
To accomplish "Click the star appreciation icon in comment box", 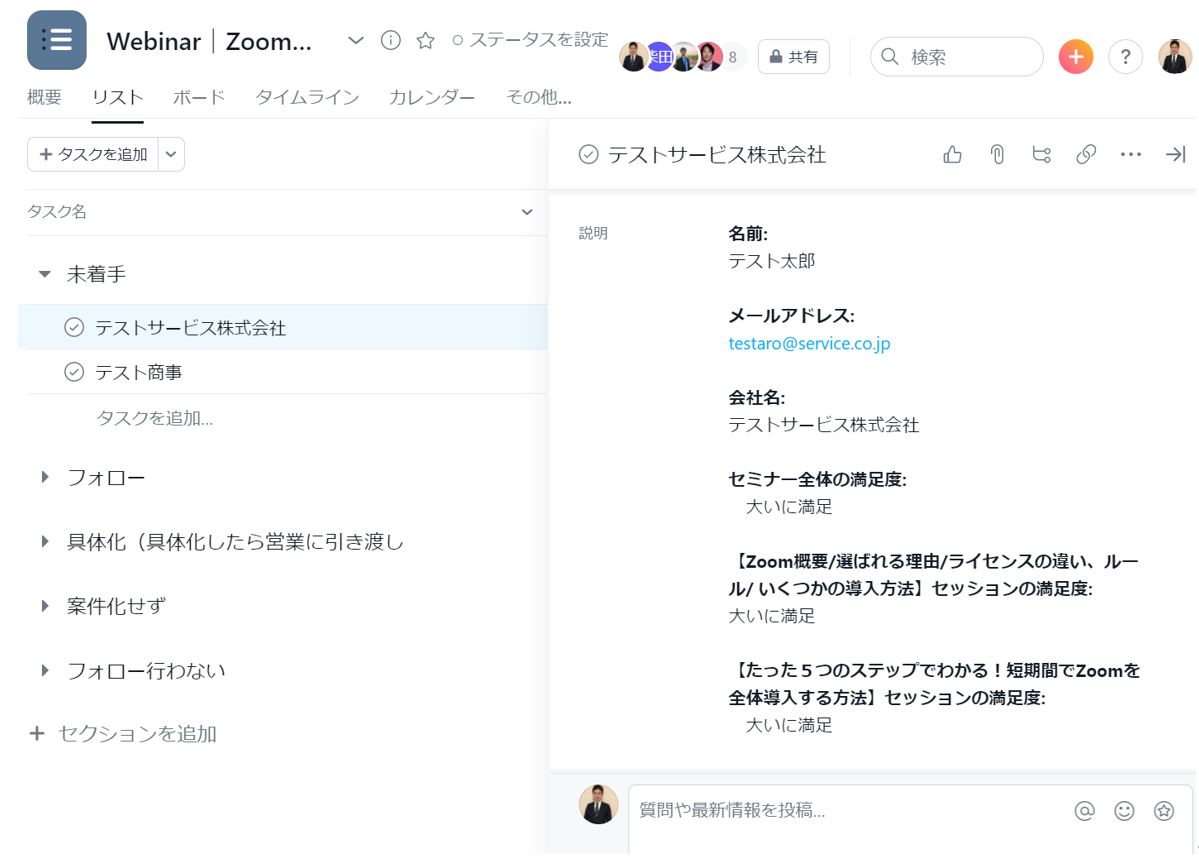I will (x=1164, y=811).
